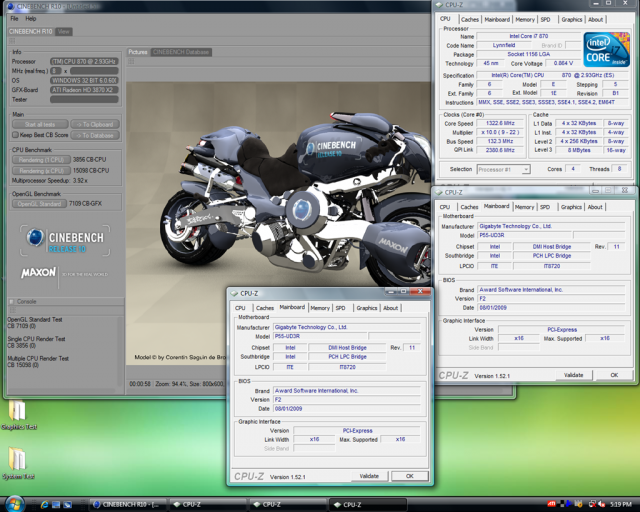
Task: Click Validate in the inactive Mainboard CPU-Z window
Action: coord(573,375)
